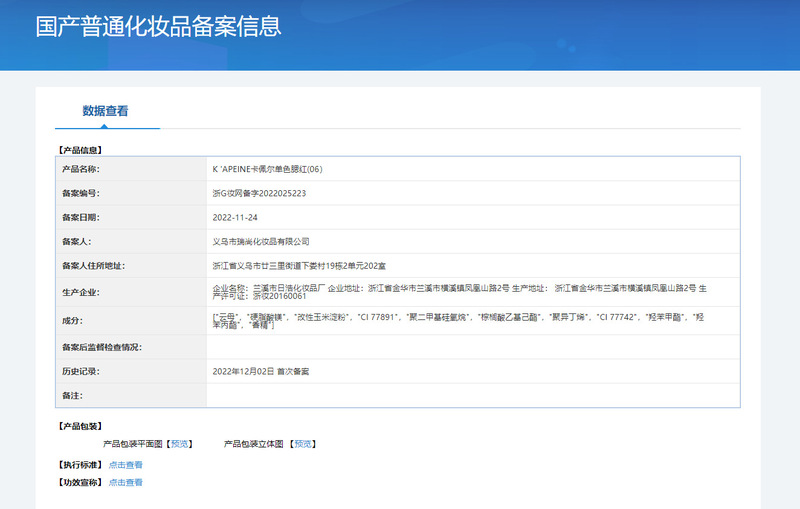Open the 数据查看 tab
The image size is (800, 509).
[x=105, y=111]
